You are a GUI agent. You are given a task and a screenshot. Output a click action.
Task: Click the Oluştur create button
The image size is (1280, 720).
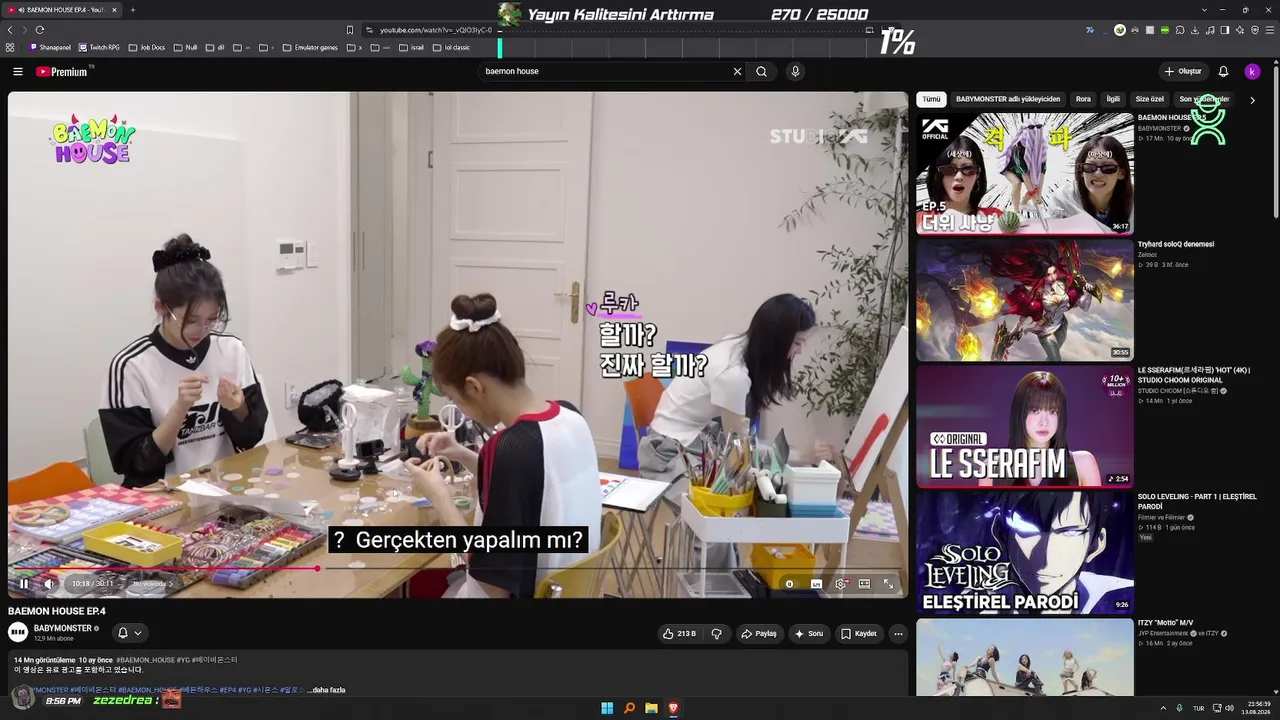point(1183,72)
